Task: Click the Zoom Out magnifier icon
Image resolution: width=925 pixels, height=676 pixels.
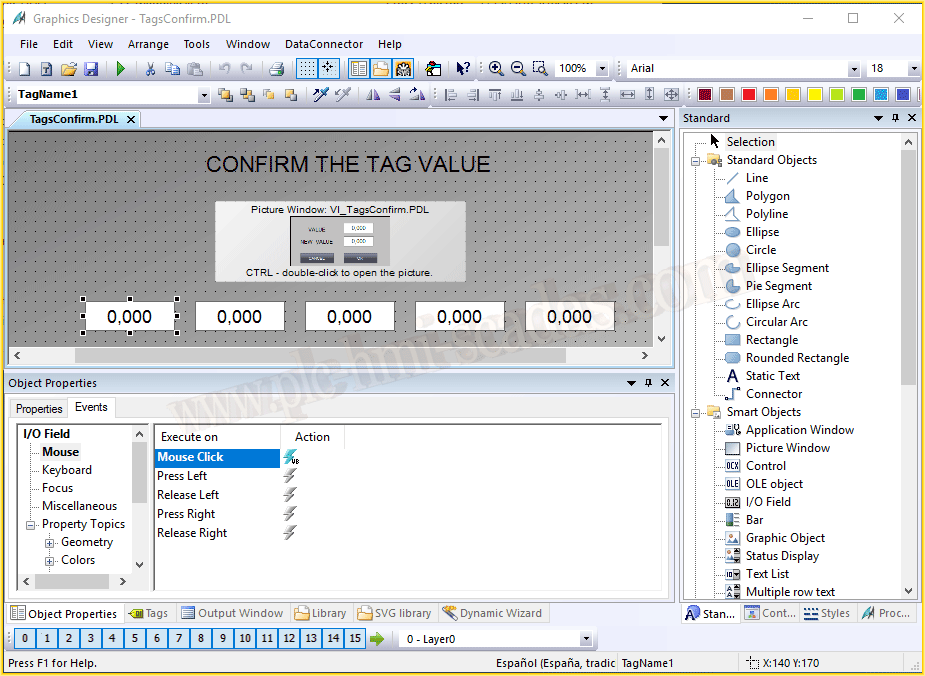Action: point(518,69)
